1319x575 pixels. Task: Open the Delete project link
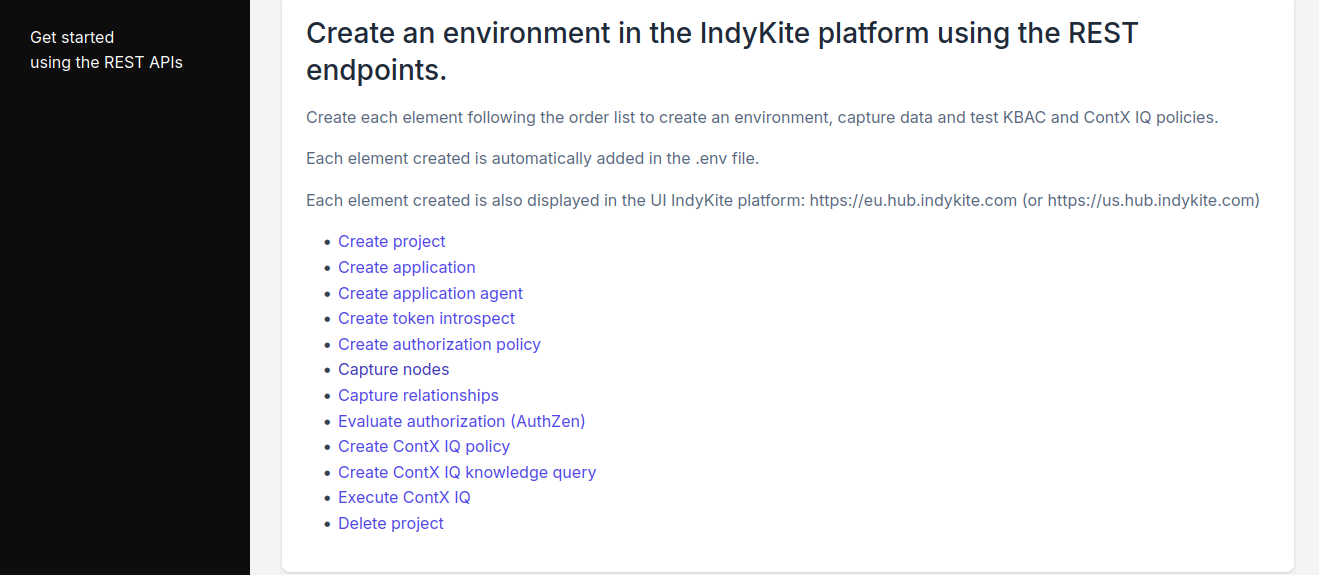point(390,523)
